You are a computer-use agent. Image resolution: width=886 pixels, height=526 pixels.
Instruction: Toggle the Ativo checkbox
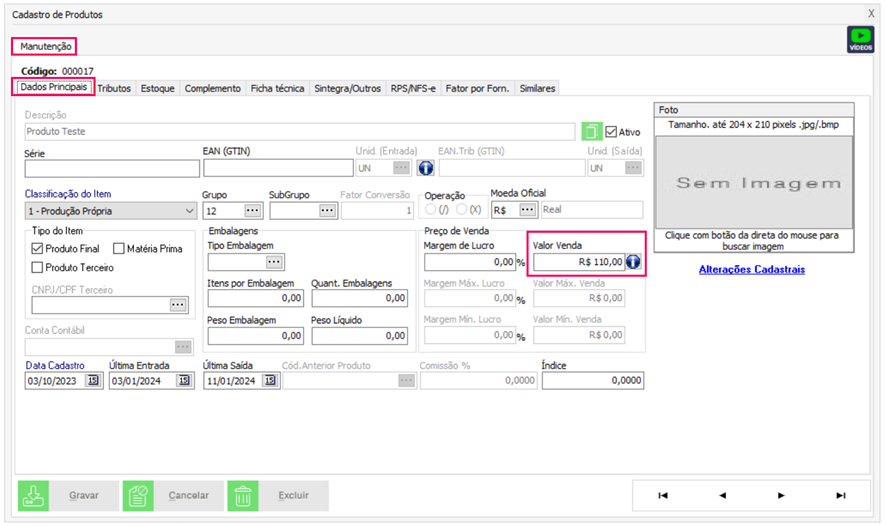612,132
